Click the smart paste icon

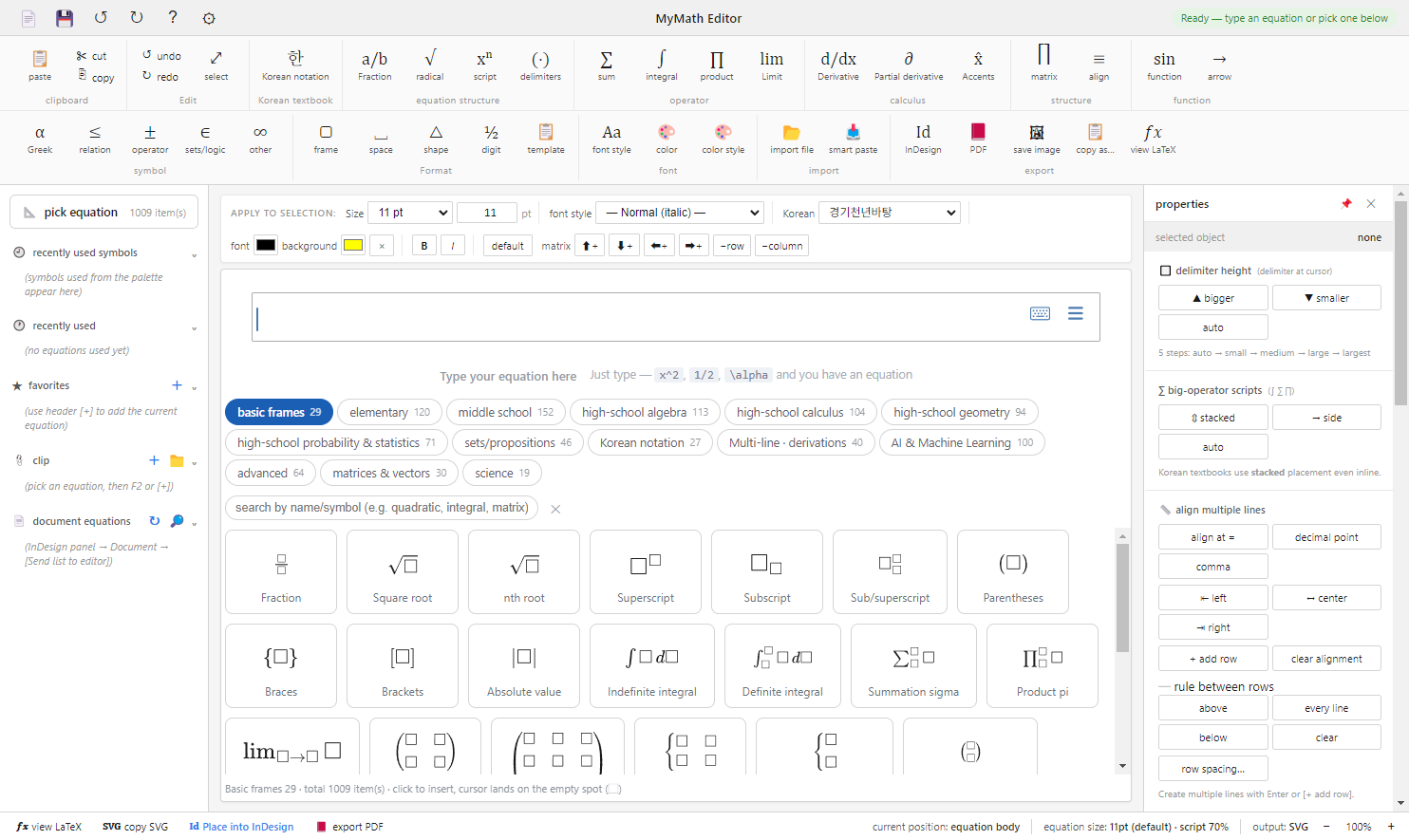[x=853, y=139]
